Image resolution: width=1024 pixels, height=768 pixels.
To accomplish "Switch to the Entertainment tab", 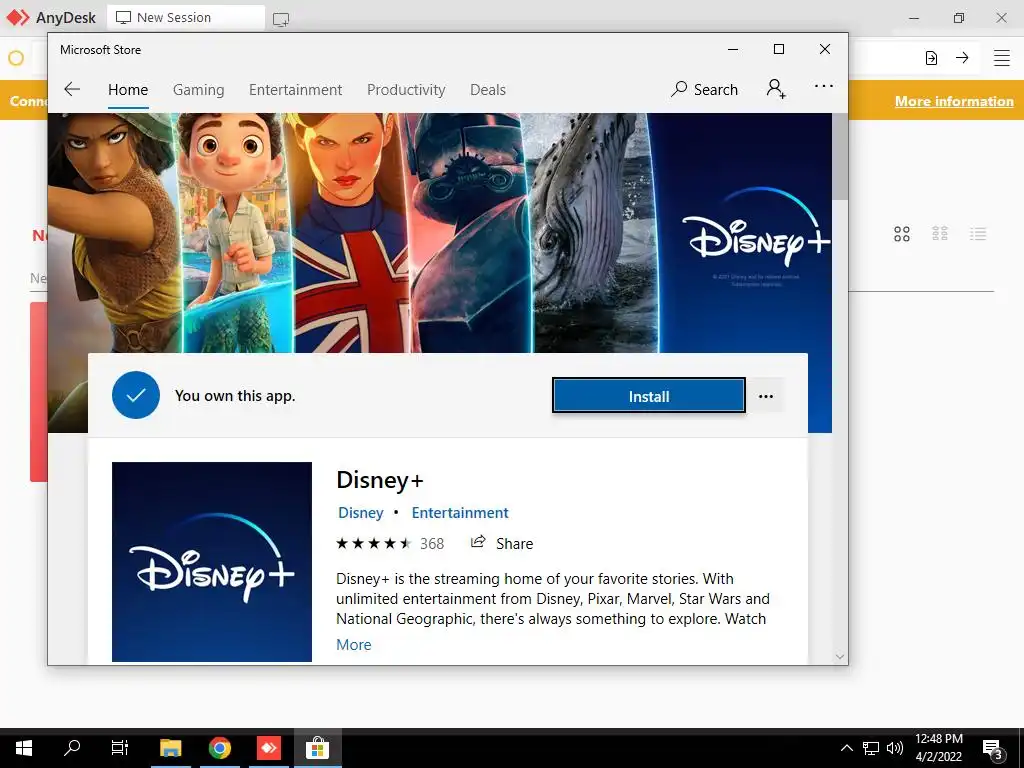I will coord(295,89).
